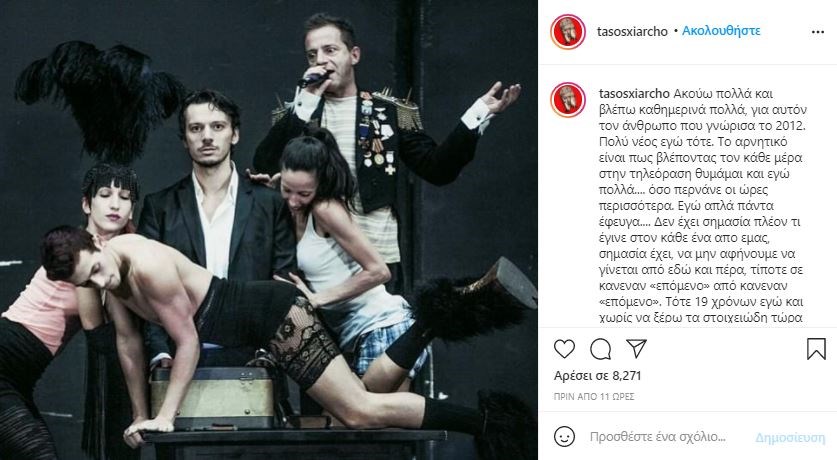Focus the Προσθέστε ένα σχόλιο field

pyautogui.click(x=658, y=437)
